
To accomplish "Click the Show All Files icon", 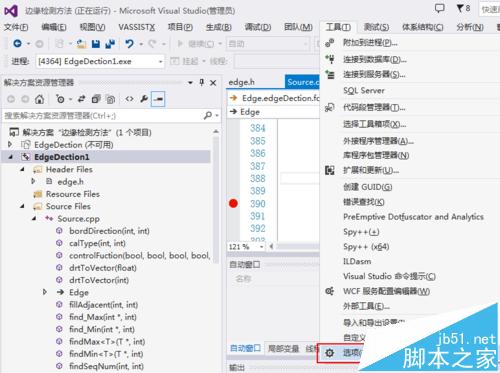I will pyautogui.click(x=110, y=99).
